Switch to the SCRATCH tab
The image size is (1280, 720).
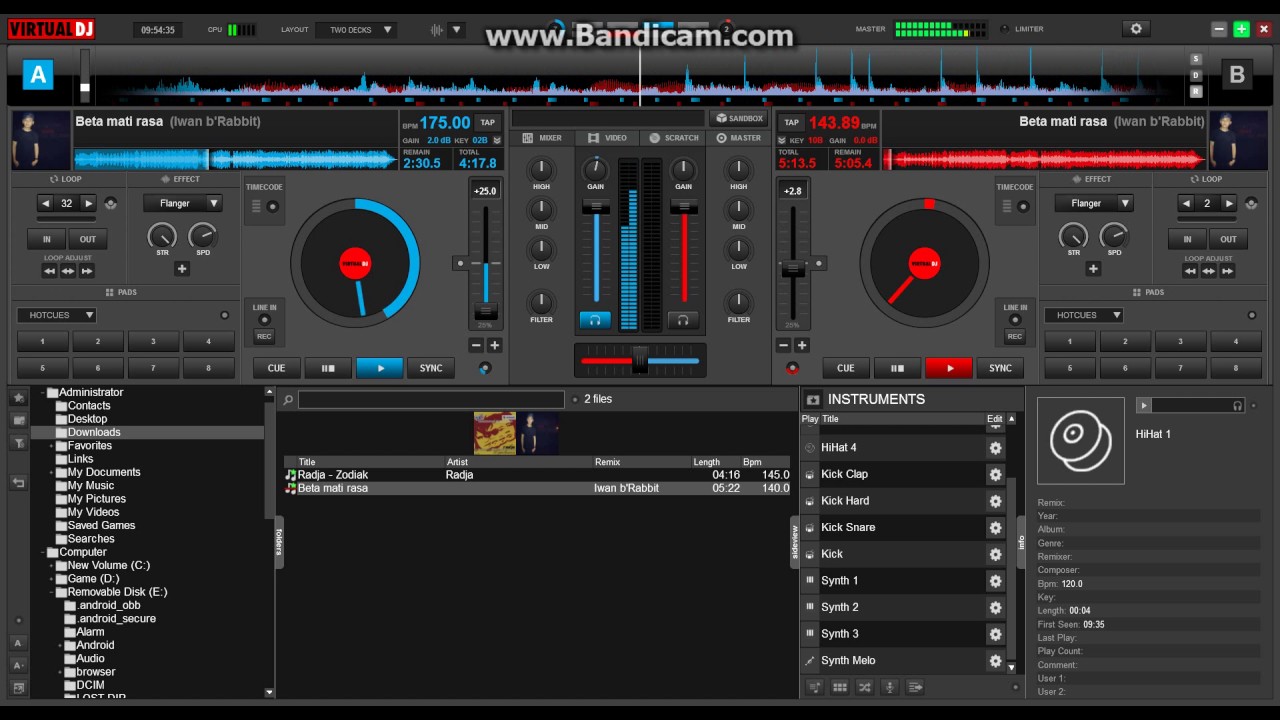click(x=674, y=138)
